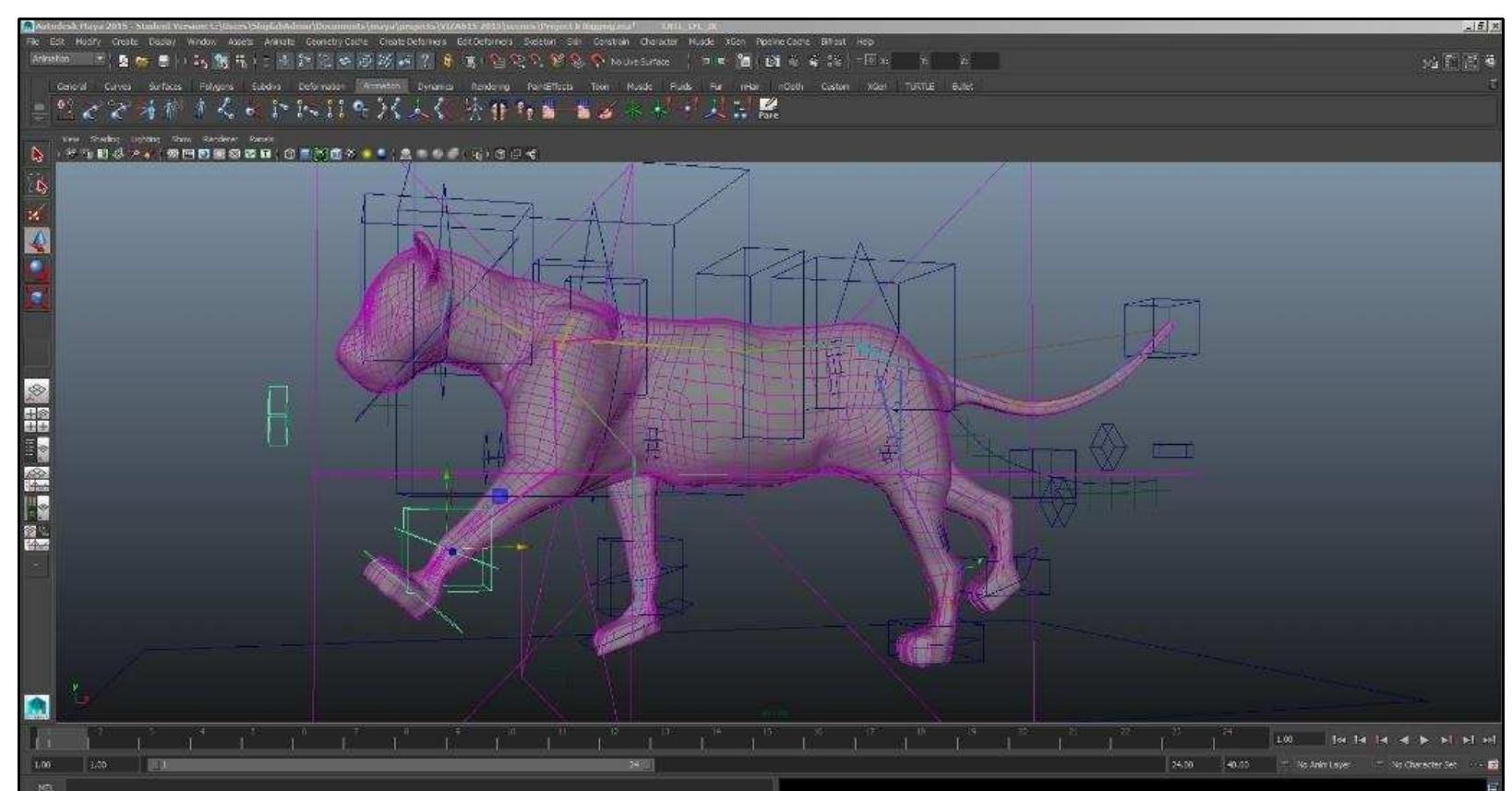The image size is (1512, 791).
Task: Click the red paint brush shelf icon
Action: [x=605, y=110]
